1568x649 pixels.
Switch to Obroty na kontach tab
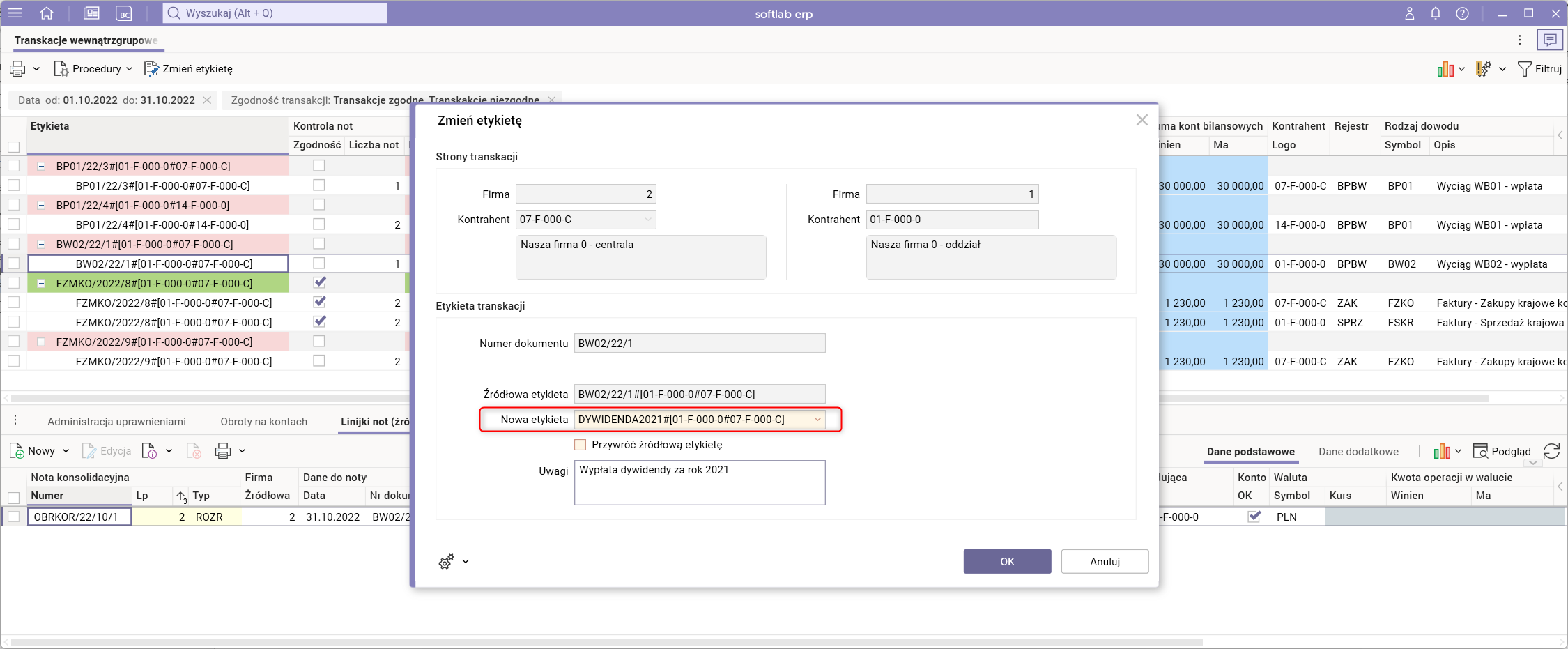point(263,422)
